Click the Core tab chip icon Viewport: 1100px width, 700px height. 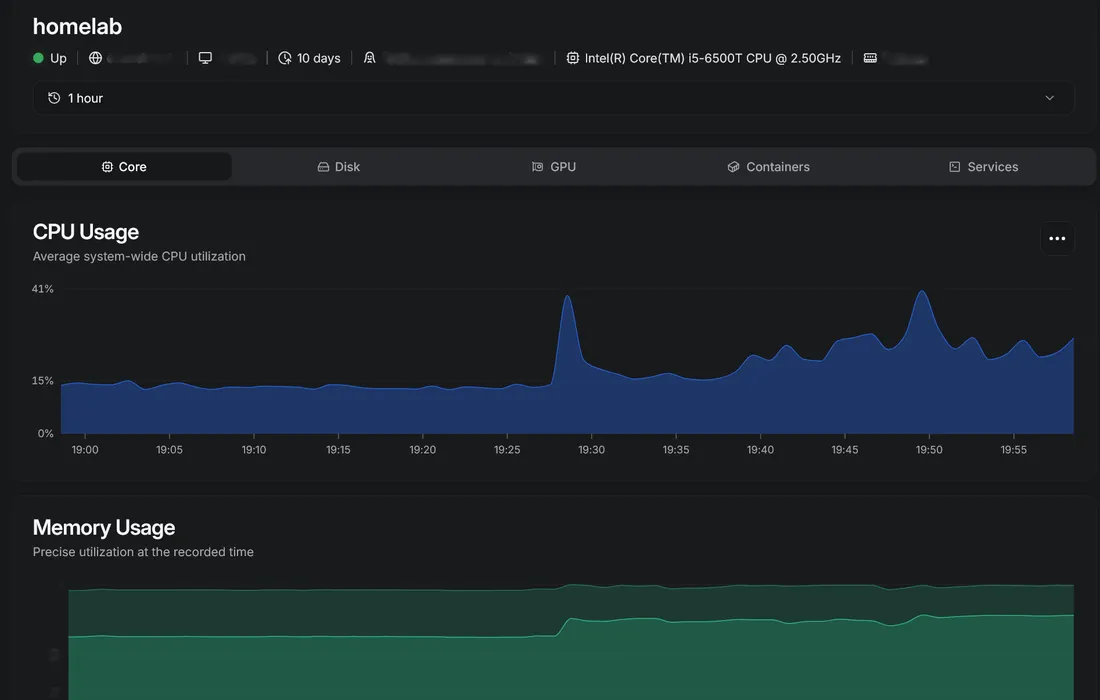point(107,167)
